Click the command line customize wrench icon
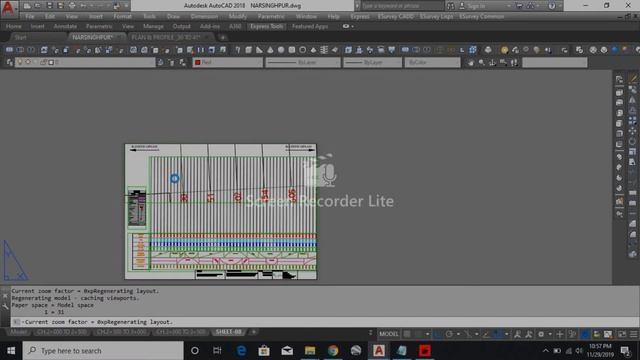 pyautogui.click(x=5, y=307)
